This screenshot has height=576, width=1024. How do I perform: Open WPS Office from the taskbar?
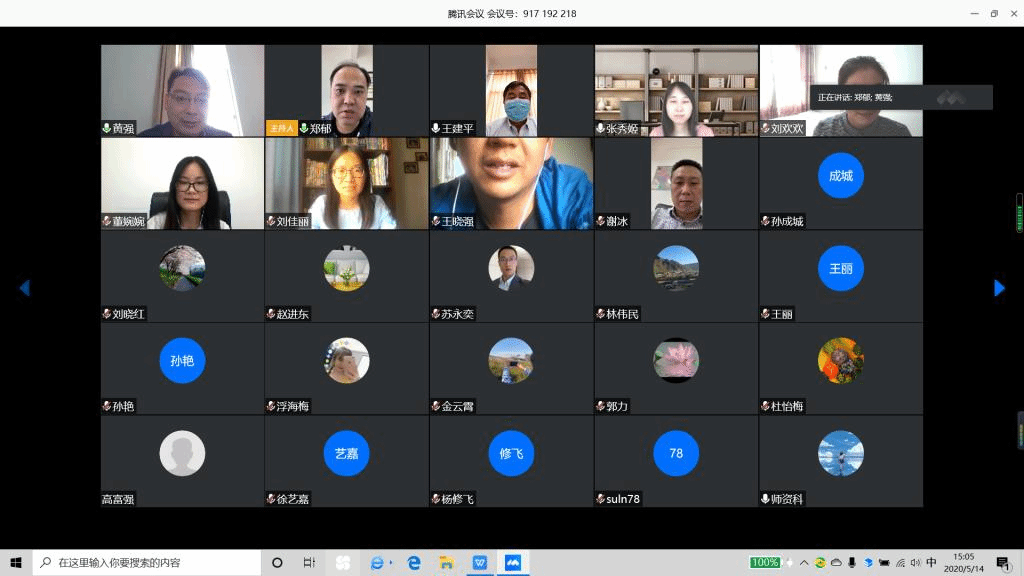click(480, 563)
